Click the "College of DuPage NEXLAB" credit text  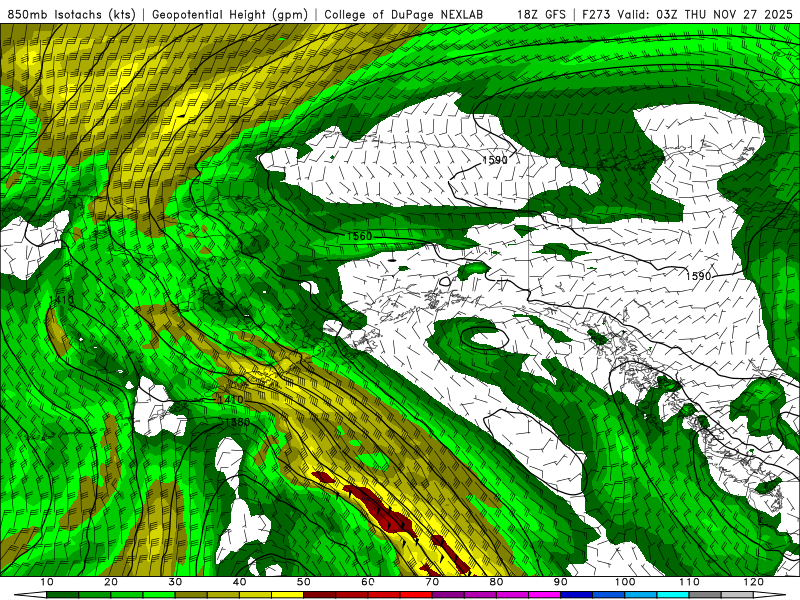click(x=403, y=14)
